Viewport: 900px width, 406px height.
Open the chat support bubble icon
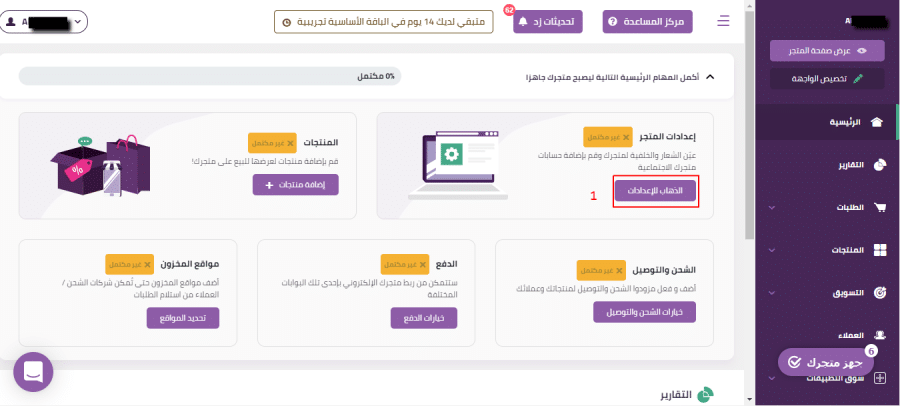[33, 372]
